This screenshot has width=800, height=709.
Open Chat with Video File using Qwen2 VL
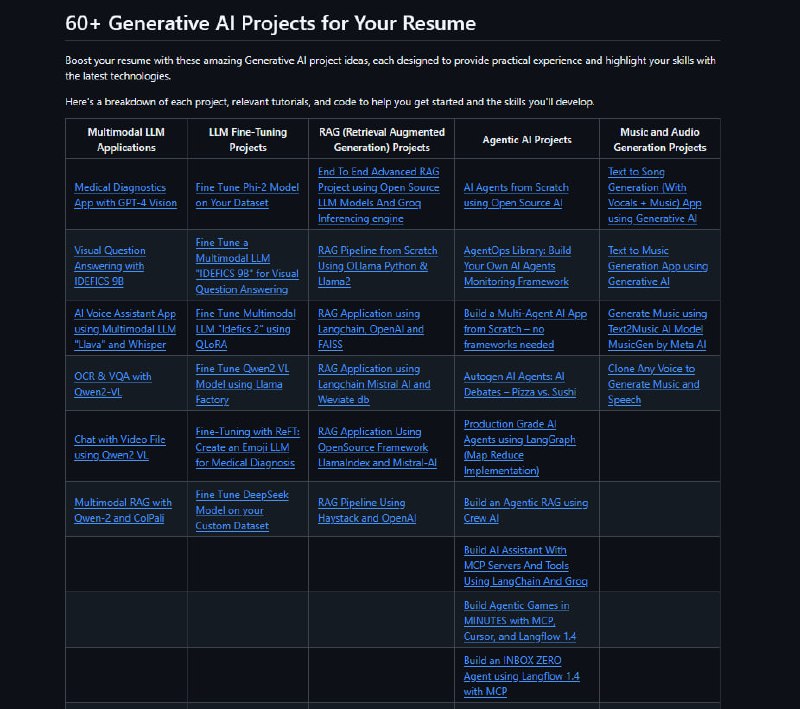click(120, 447)
